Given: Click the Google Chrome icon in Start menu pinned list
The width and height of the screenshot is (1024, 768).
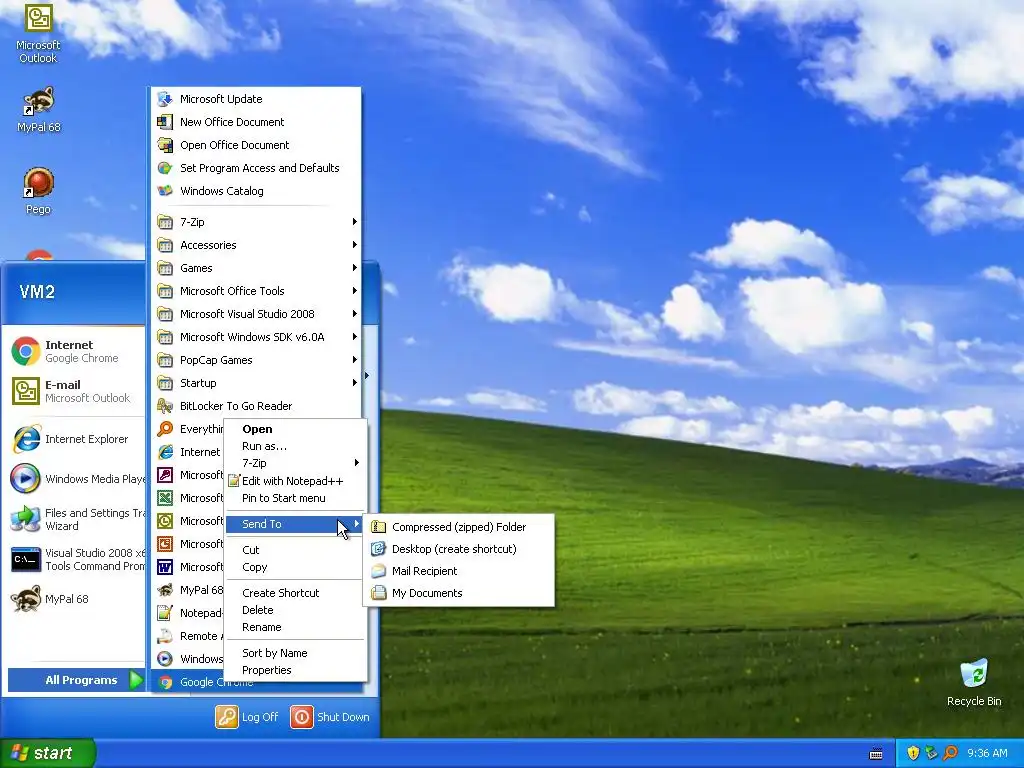Looking at the screenshot, I should coord(25,351).
